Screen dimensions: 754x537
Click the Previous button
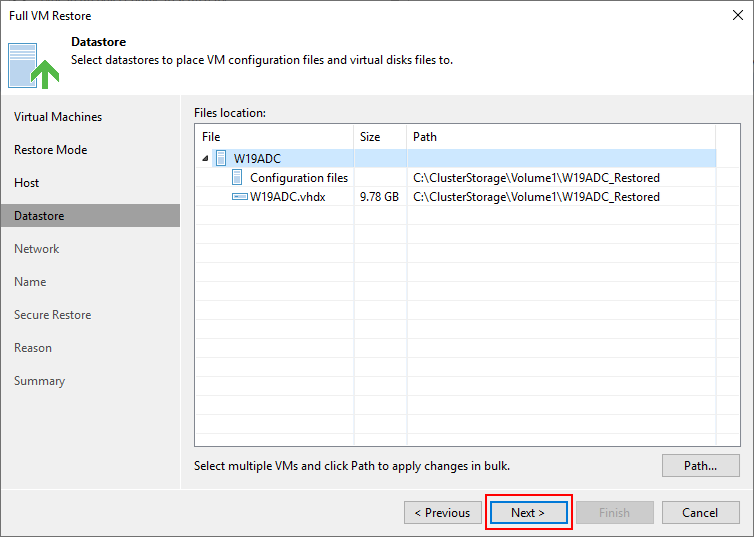tap(443, 512)
